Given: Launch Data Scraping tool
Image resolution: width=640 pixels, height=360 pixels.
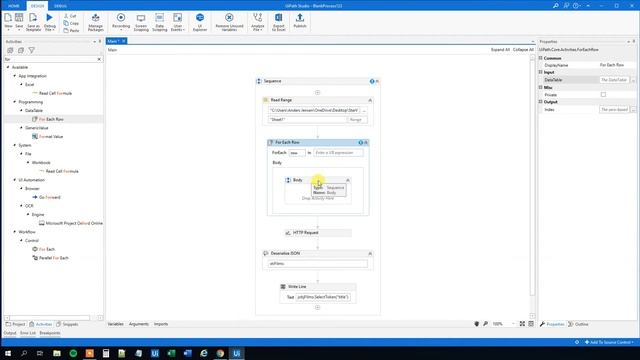Looking at the screenshot, I should (x=160, y=22).
